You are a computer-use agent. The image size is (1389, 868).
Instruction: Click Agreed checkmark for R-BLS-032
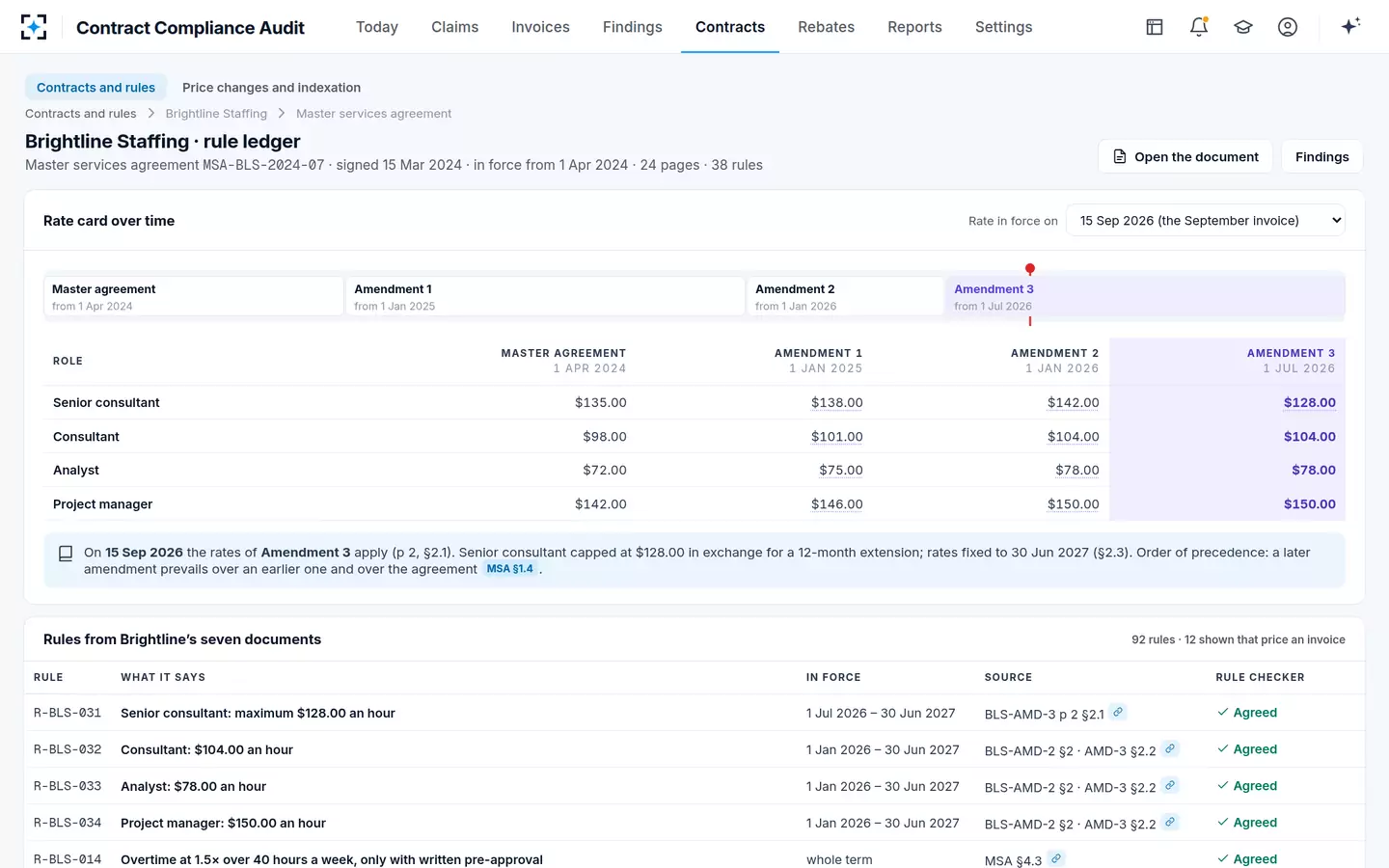[x=1223, y=749]
